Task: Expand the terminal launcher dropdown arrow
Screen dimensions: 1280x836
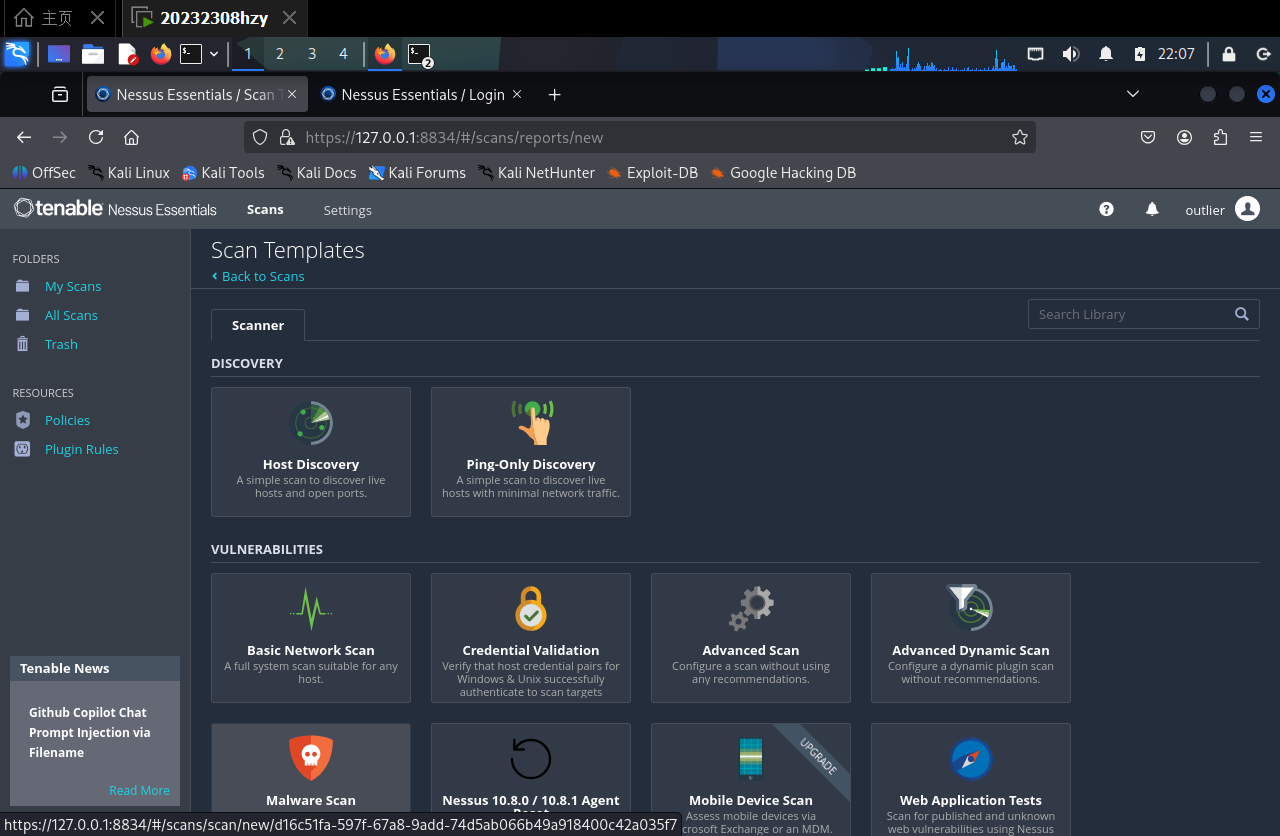Action: coord(214,54)
